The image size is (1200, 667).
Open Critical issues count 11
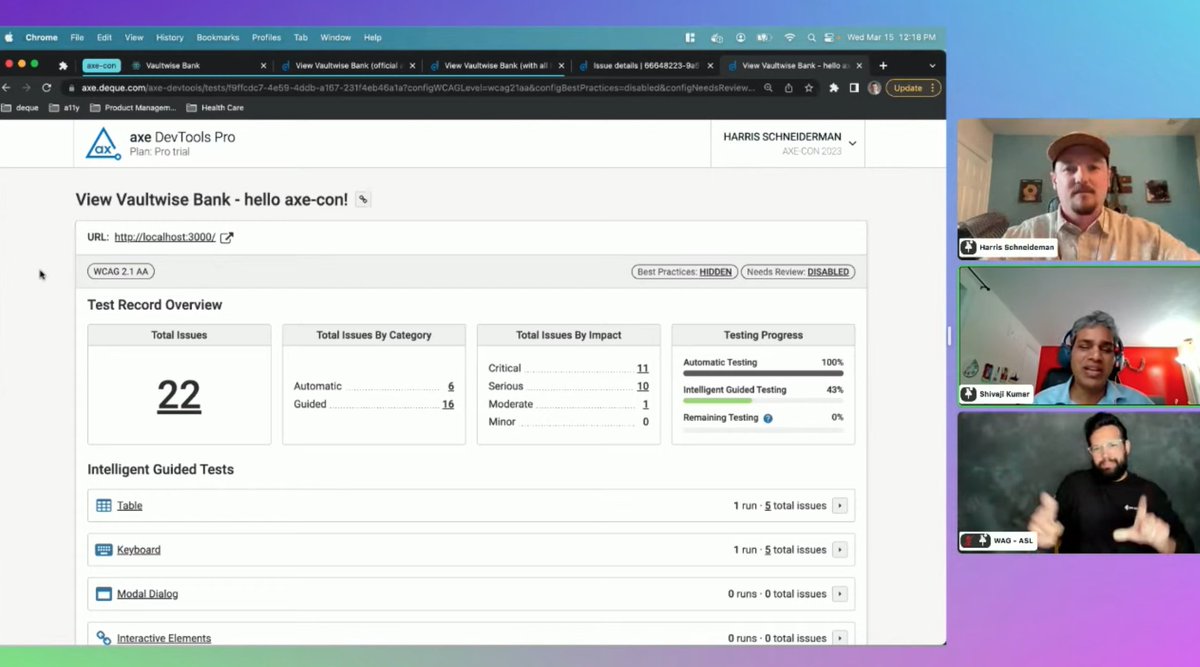click(x=643, y=368)
